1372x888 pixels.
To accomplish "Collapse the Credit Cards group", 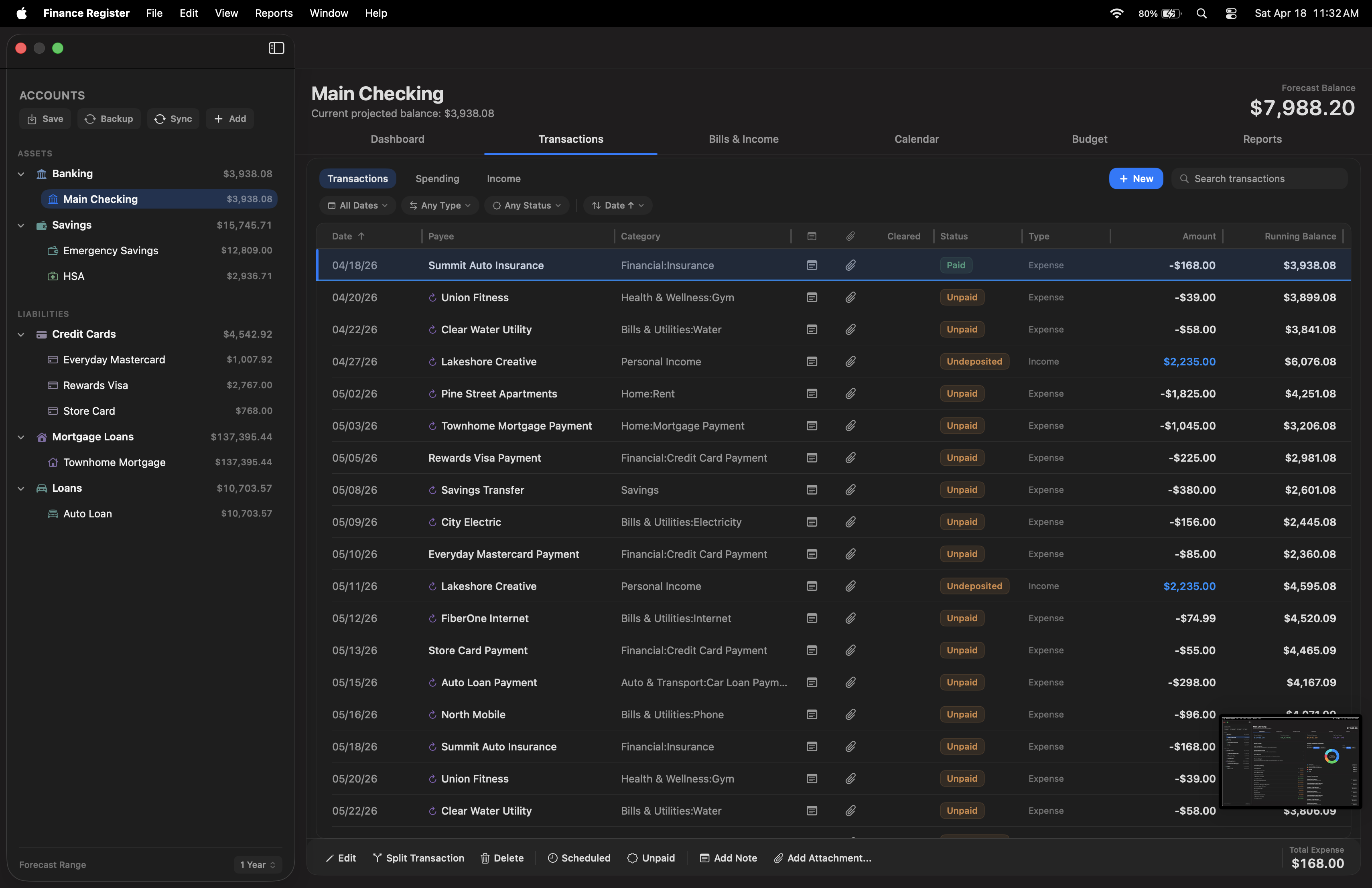I will tap(21, 334).
